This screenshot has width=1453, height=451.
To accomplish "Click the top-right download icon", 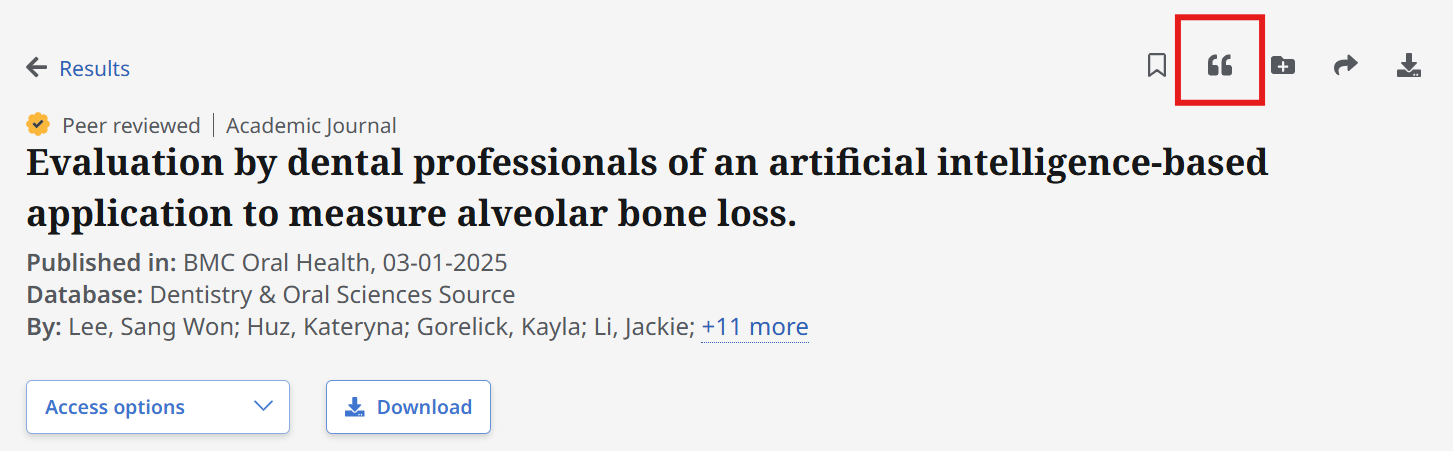I will pos(1408,66).
